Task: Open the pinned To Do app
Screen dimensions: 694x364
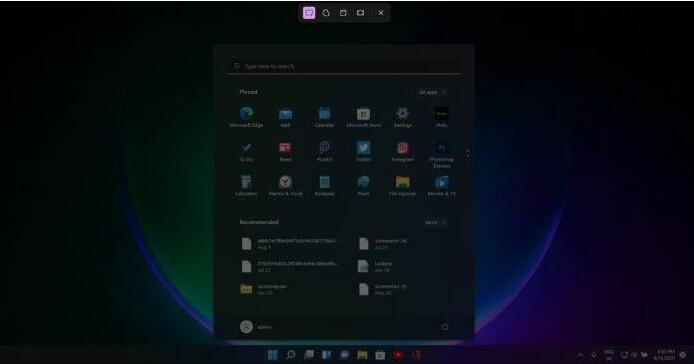Action: 246,152
